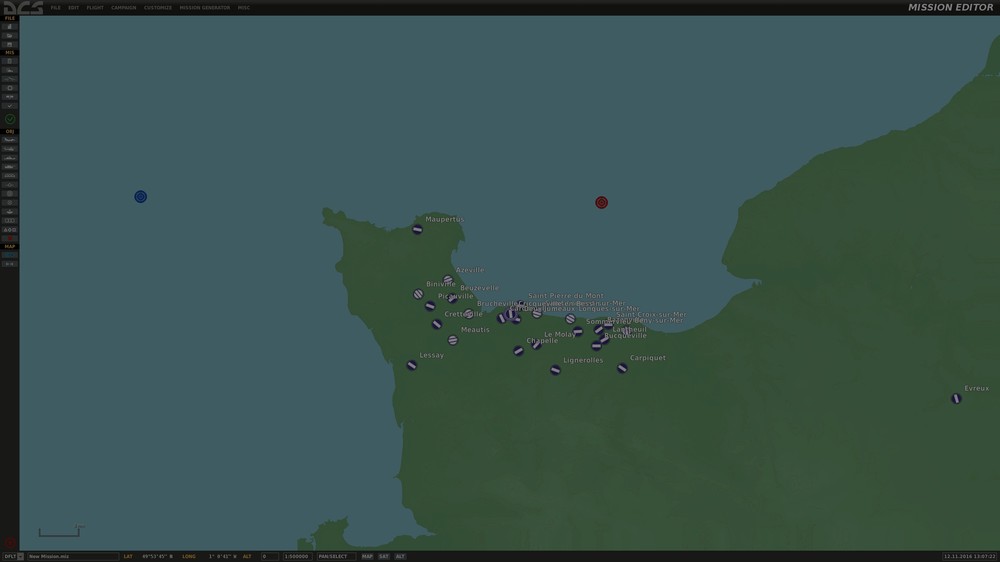
Task: Select the Static object icon
Action: [10, 175]
